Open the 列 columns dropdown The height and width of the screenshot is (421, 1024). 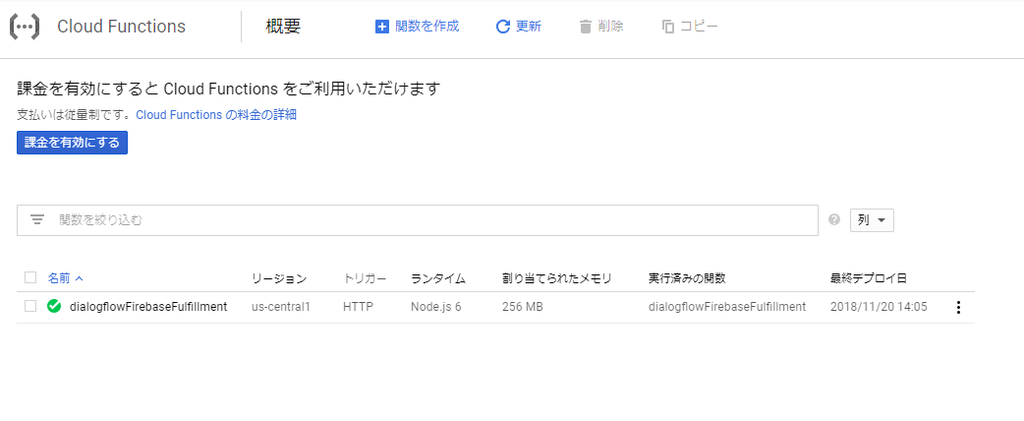pos(872,221)
